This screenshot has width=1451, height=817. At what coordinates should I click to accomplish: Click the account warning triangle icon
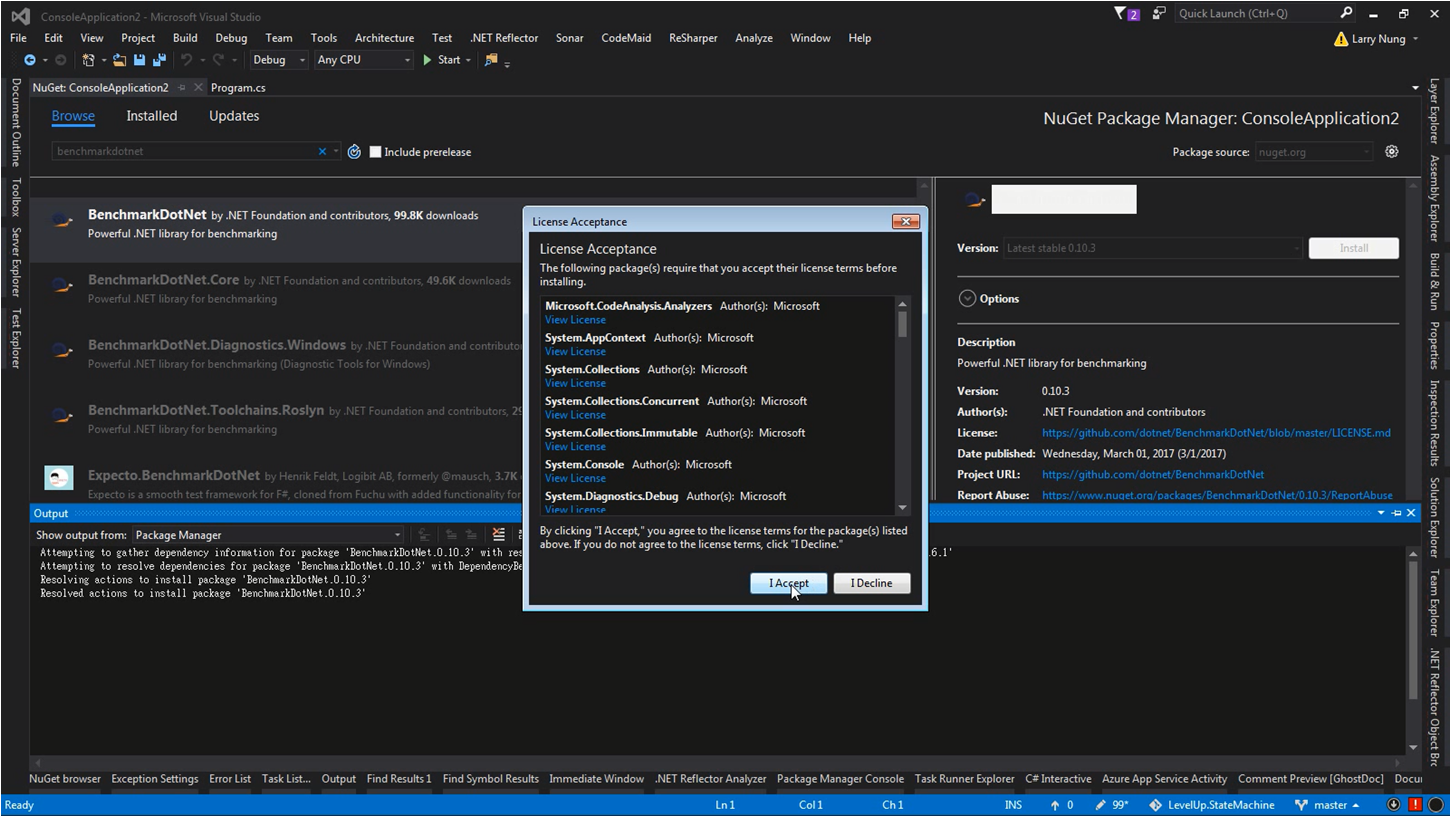pos(1341,39)
